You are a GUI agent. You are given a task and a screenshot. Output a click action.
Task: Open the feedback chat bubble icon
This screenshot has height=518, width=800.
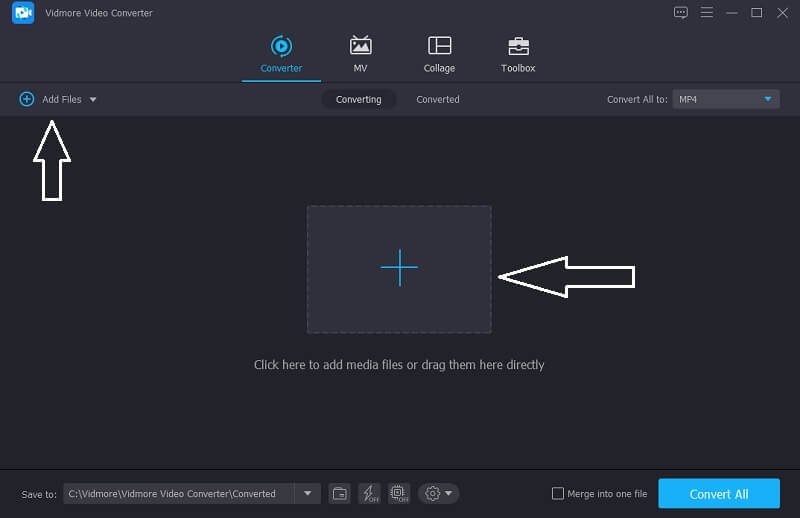(681, 13)
